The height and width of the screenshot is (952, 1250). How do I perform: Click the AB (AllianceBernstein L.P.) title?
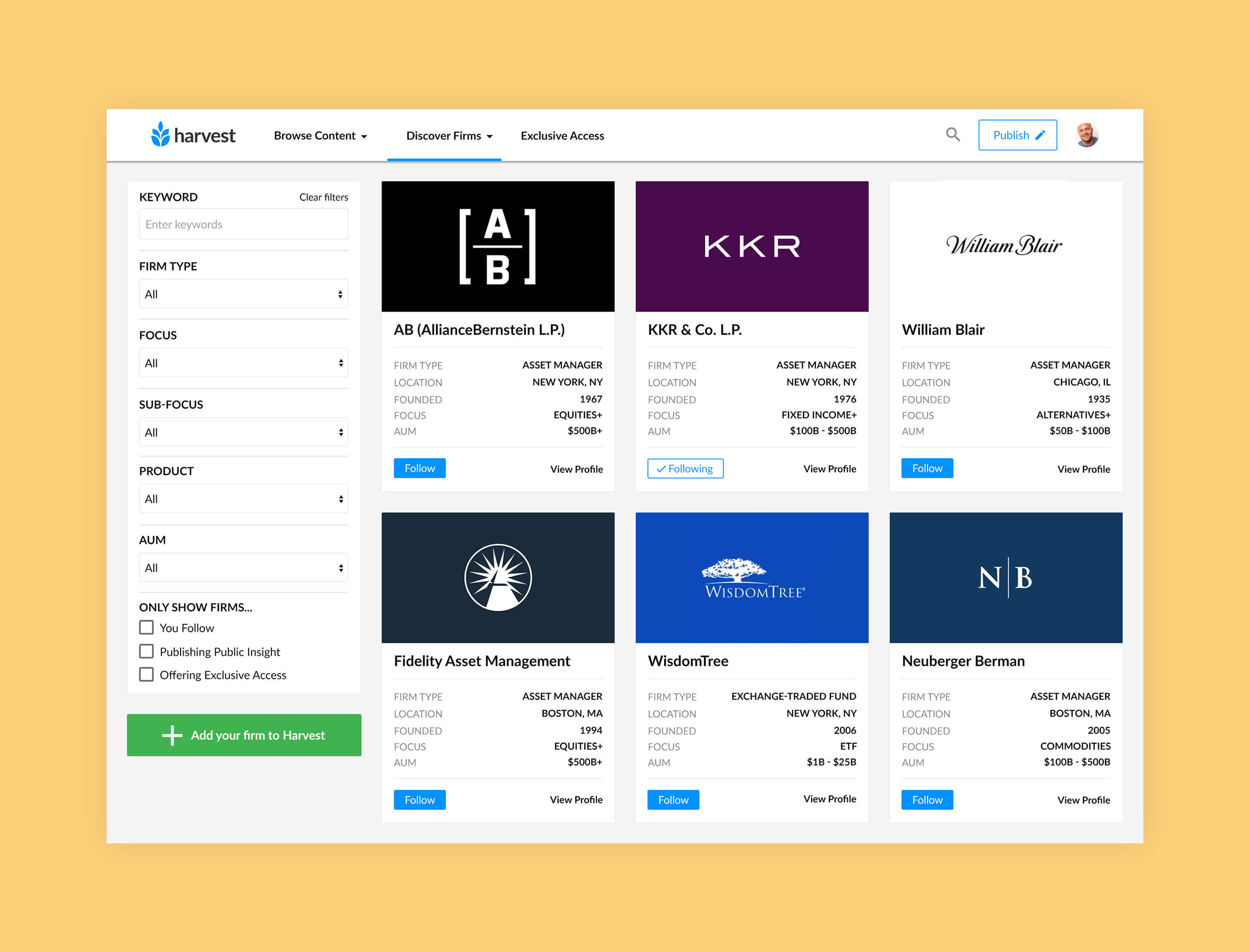point(480,330)
